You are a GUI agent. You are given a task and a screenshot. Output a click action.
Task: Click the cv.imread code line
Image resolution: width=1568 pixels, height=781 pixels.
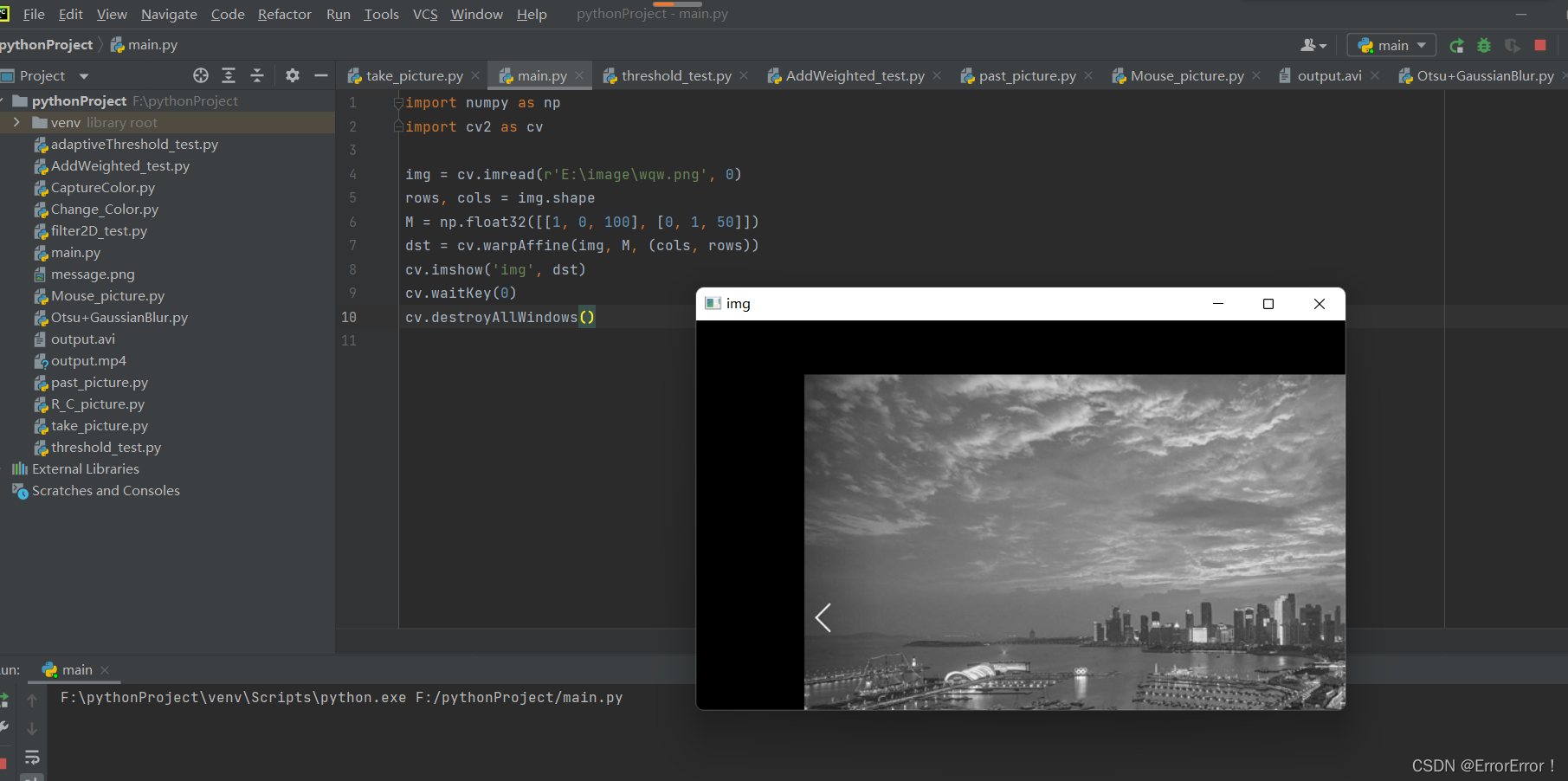coord(573,175)
